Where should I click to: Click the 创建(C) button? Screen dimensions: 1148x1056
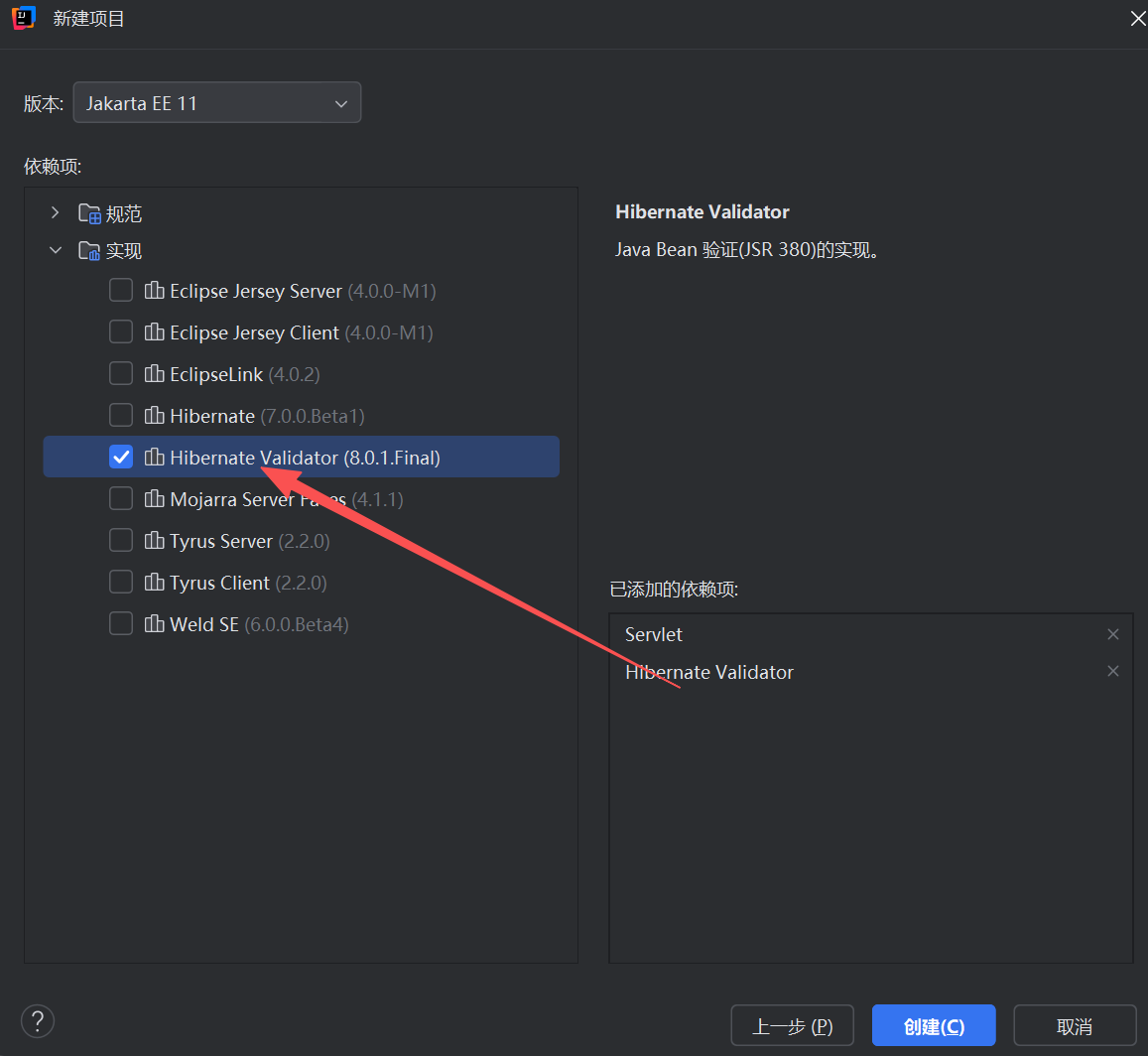click(934, 1025)
